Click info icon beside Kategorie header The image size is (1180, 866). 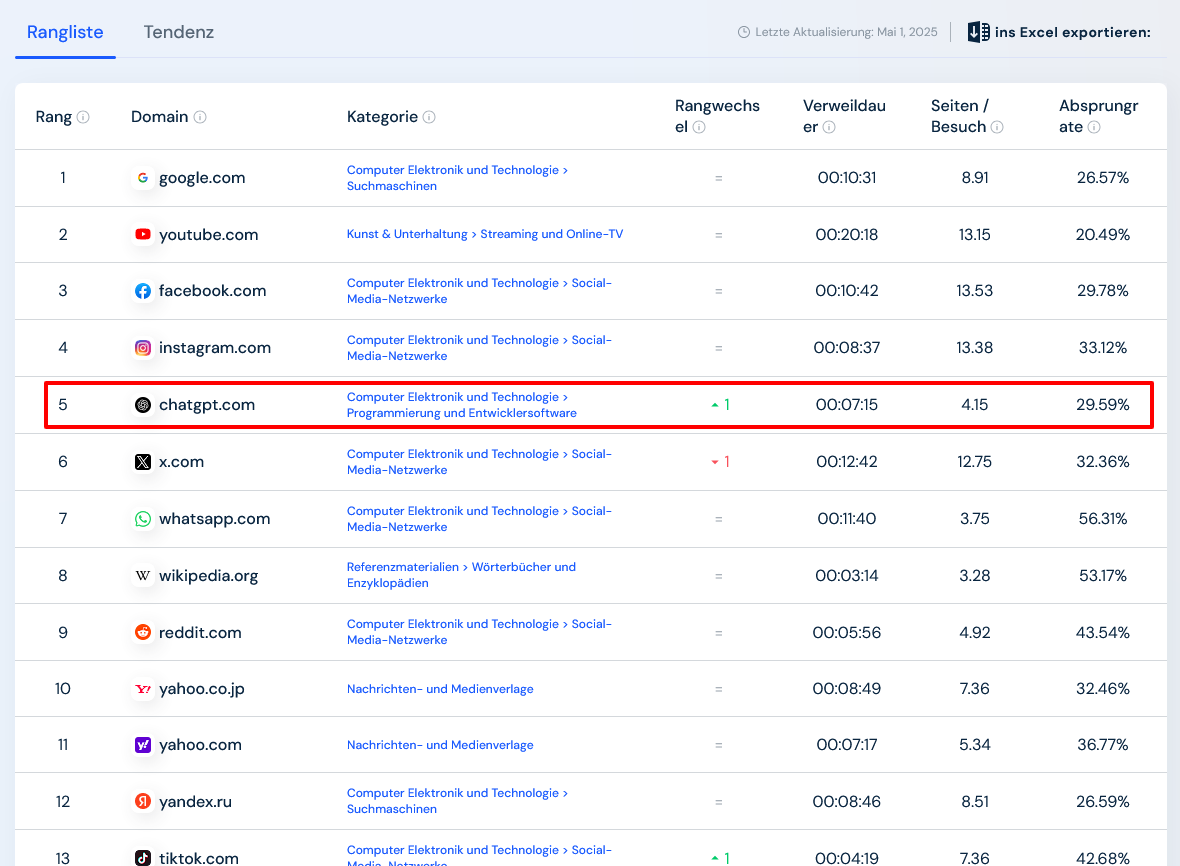[x=429, y=117]
